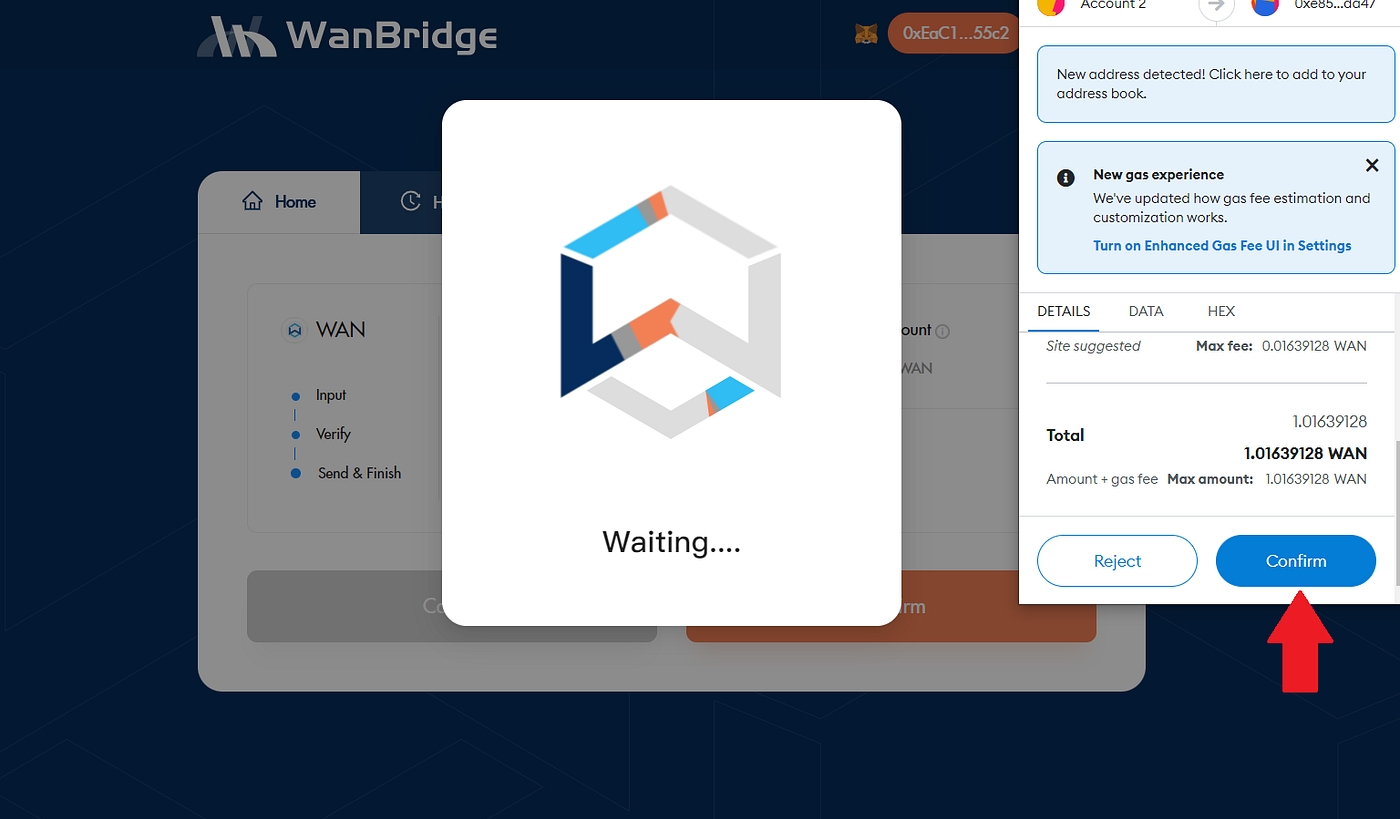
Task: Switch to the HEX tab
Action: click(x=1221, y=311)
